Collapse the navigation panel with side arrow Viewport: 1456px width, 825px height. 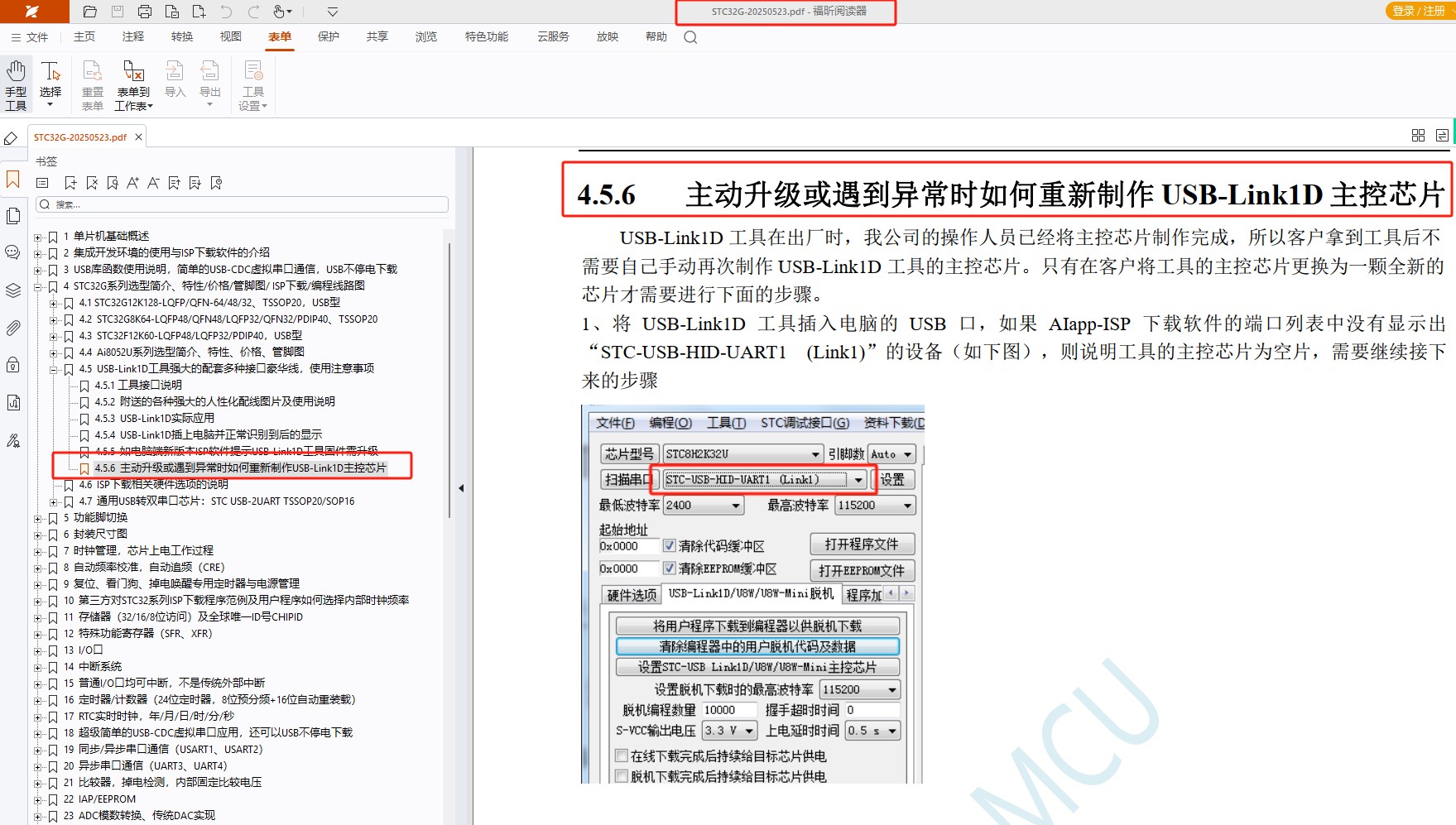(461, 488)
